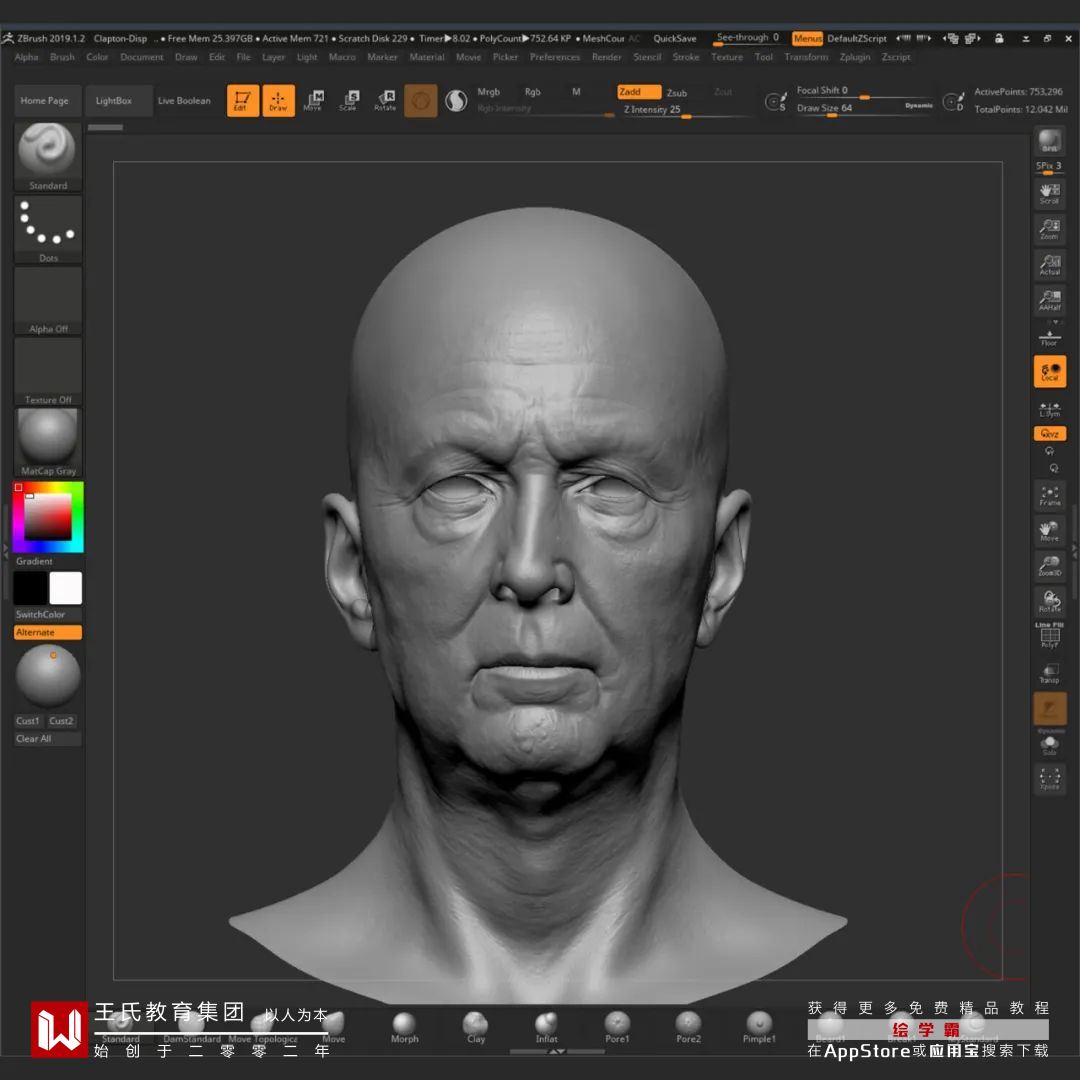Viewport: 1080px width, 1080px height.
Task: Click the Cust1 button
Action: (x=29, y=720)
